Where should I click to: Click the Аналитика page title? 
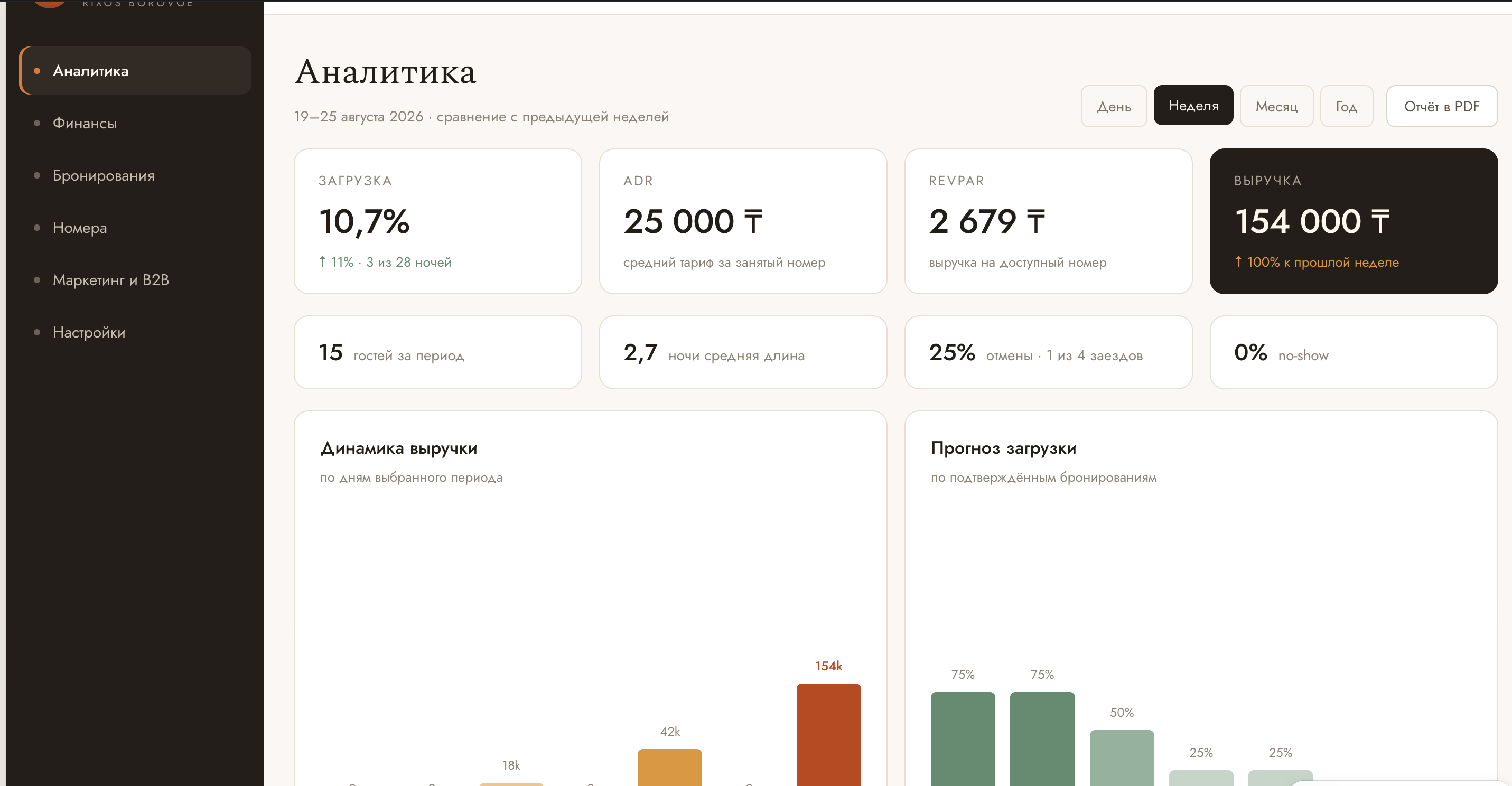(385, 72)
